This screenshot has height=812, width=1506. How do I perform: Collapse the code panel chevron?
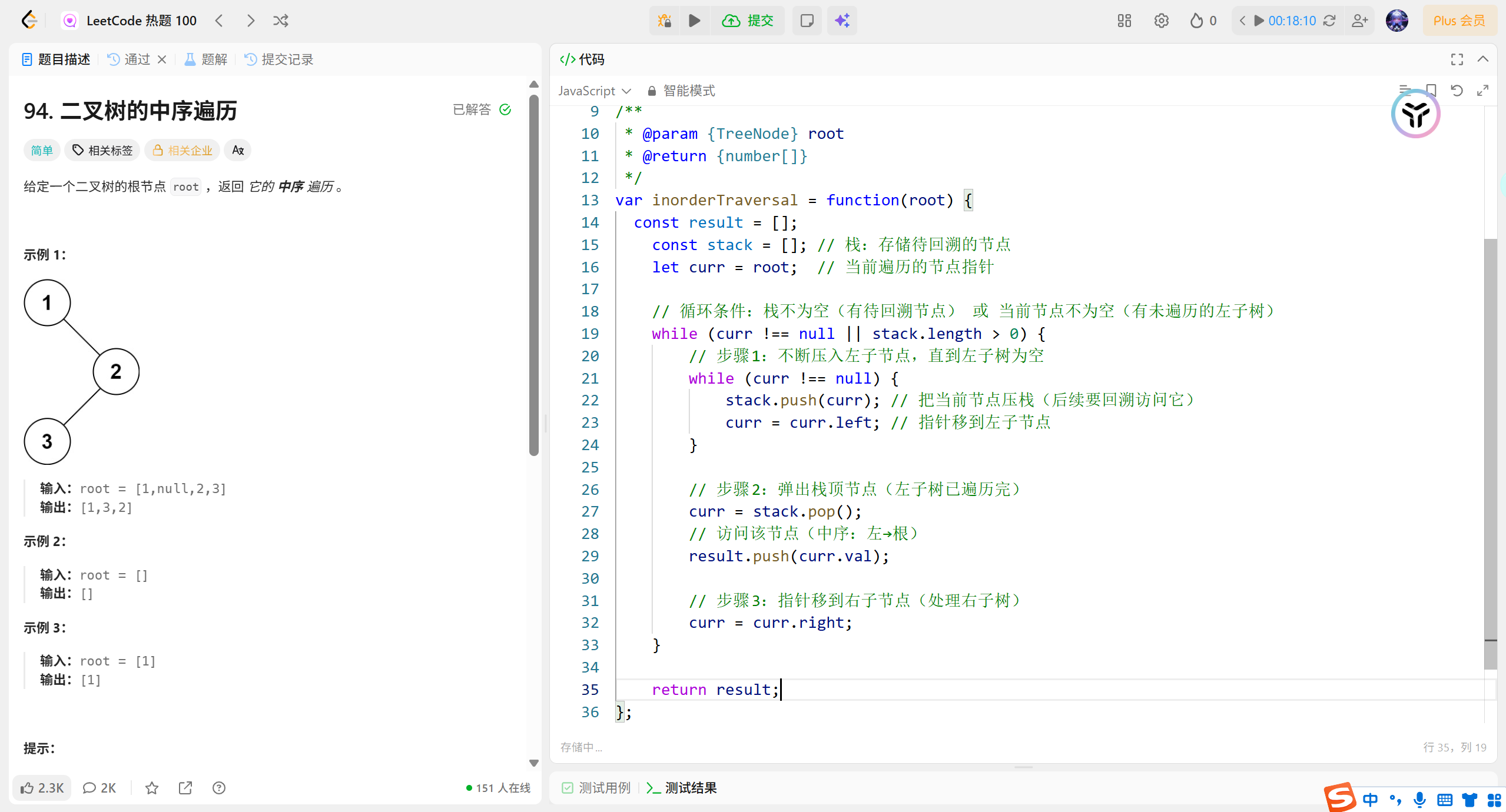click(1483, 59)
